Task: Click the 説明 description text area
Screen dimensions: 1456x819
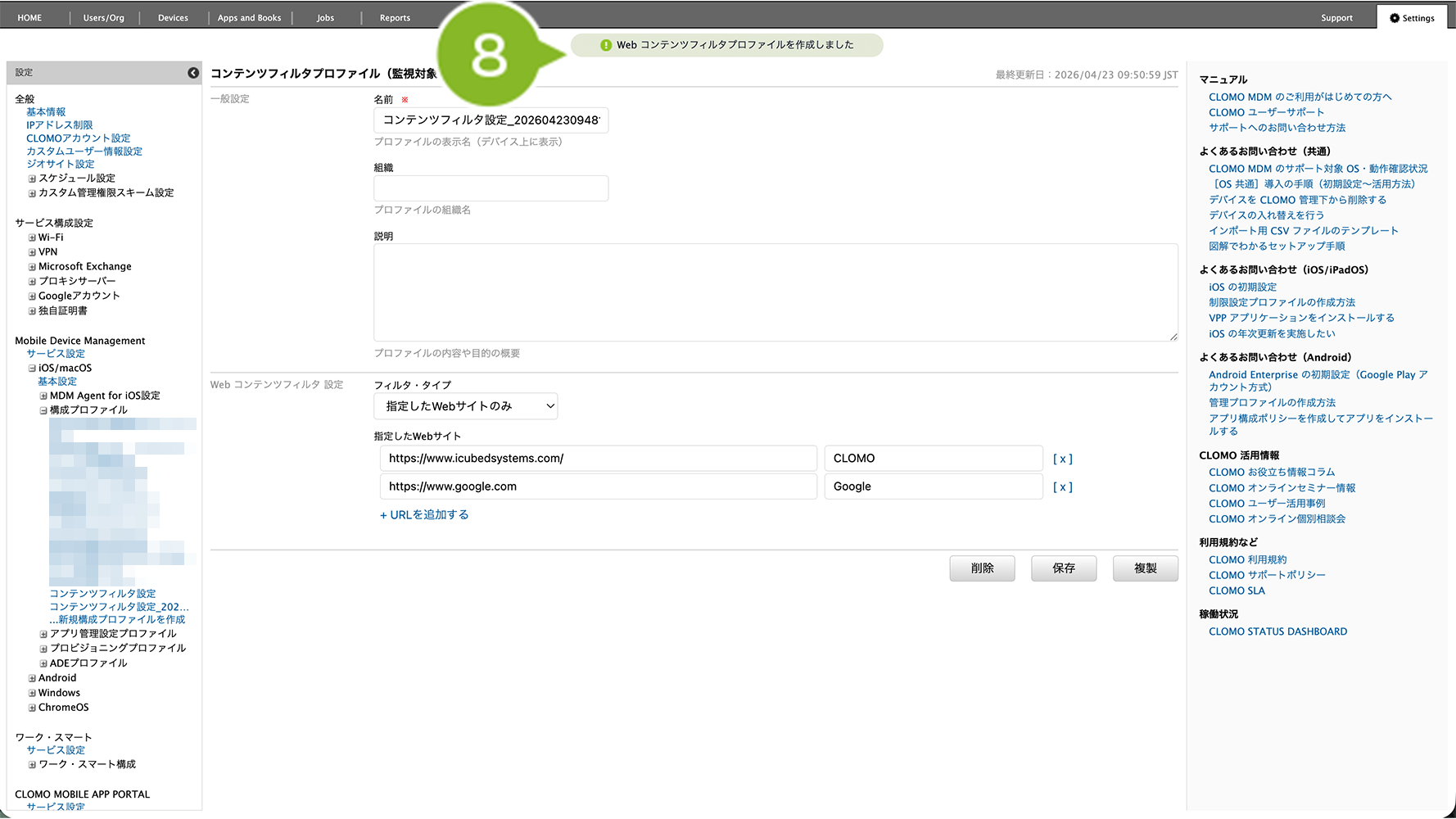Action: coord(775,292)
